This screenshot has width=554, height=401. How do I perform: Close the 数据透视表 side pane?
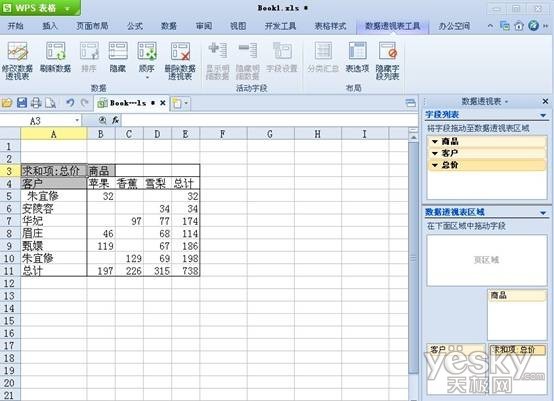pyautogui.click(x=545, y=102)
